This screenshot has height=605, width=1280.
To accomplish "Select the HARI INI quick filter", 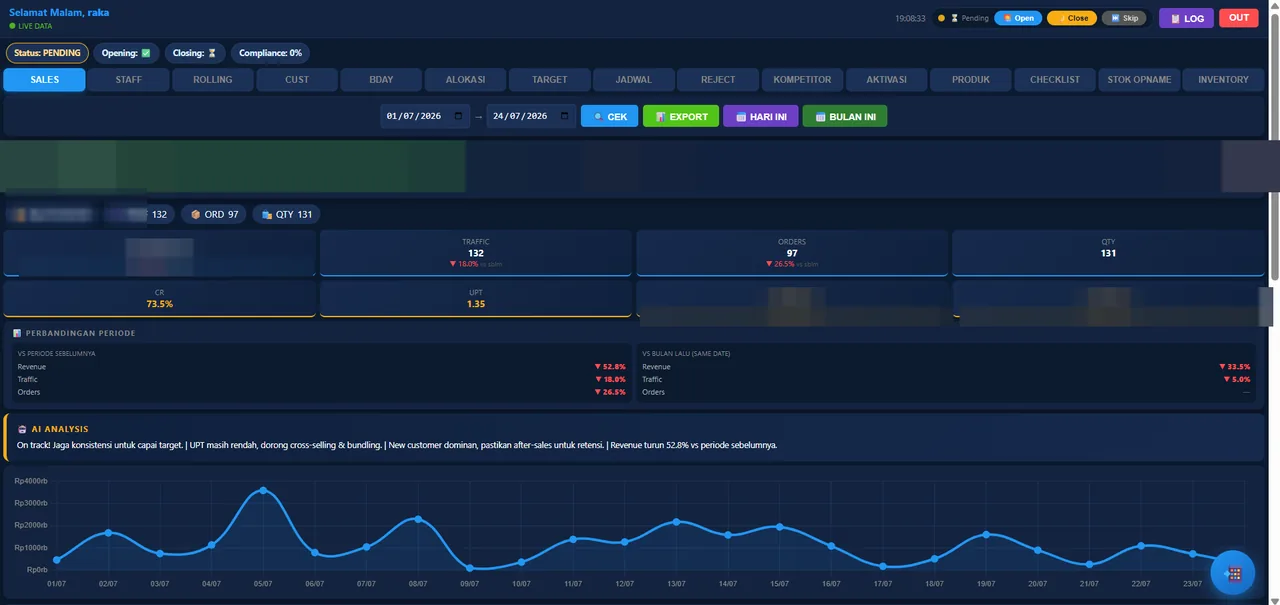I will coord(760,117).
